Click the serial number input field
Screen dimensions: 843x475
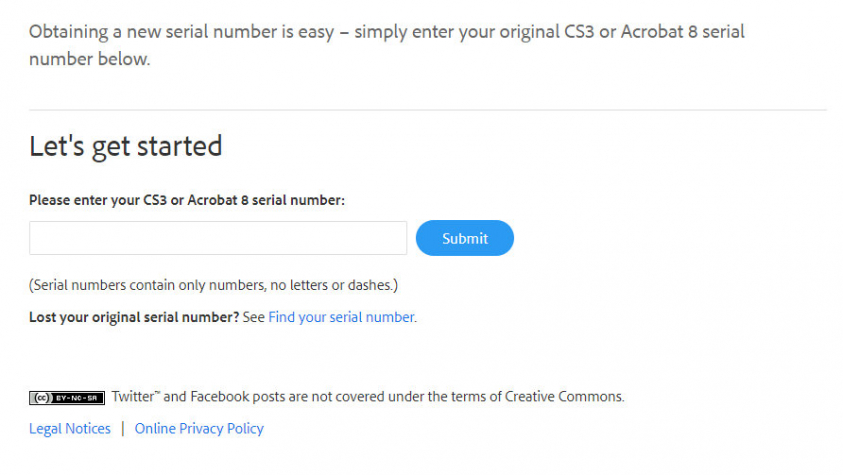[218, 238]
